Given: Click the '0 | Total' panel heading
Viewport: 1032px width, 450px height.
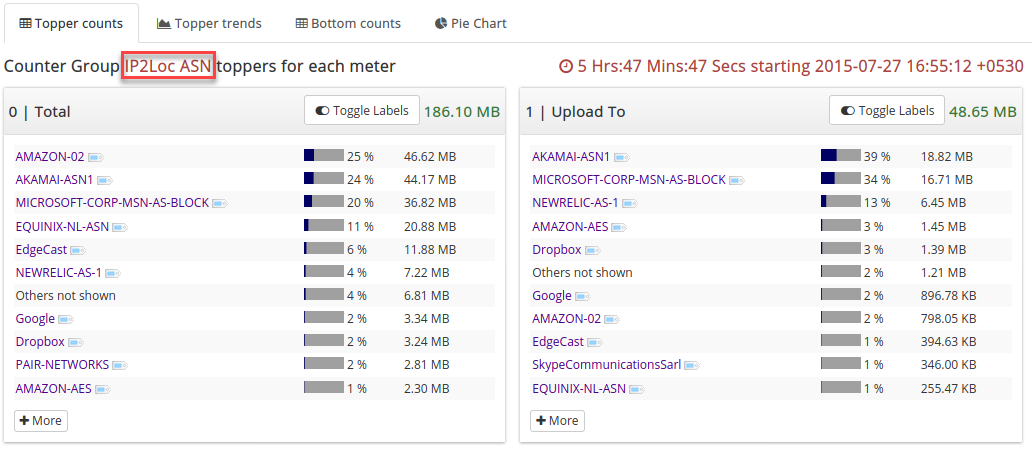Looking at the screenshot, I should pos(39,112).
